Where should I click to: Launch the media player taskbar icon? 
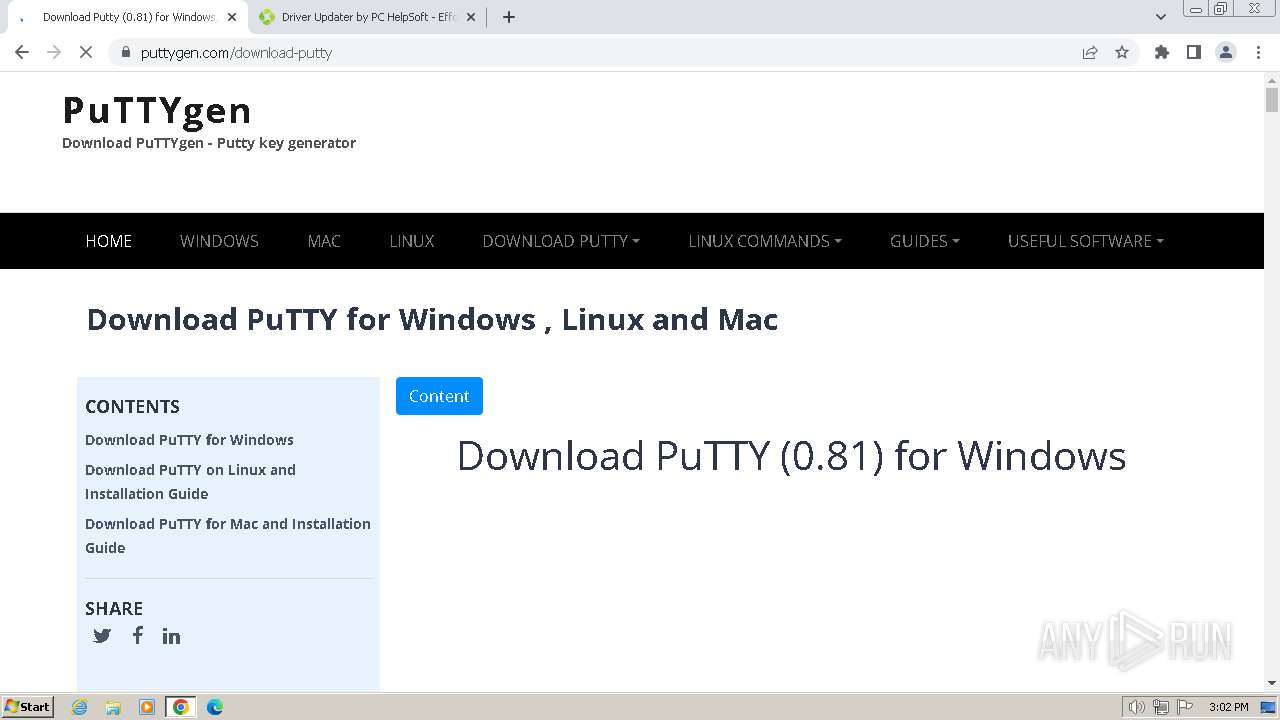click(147, 707)
